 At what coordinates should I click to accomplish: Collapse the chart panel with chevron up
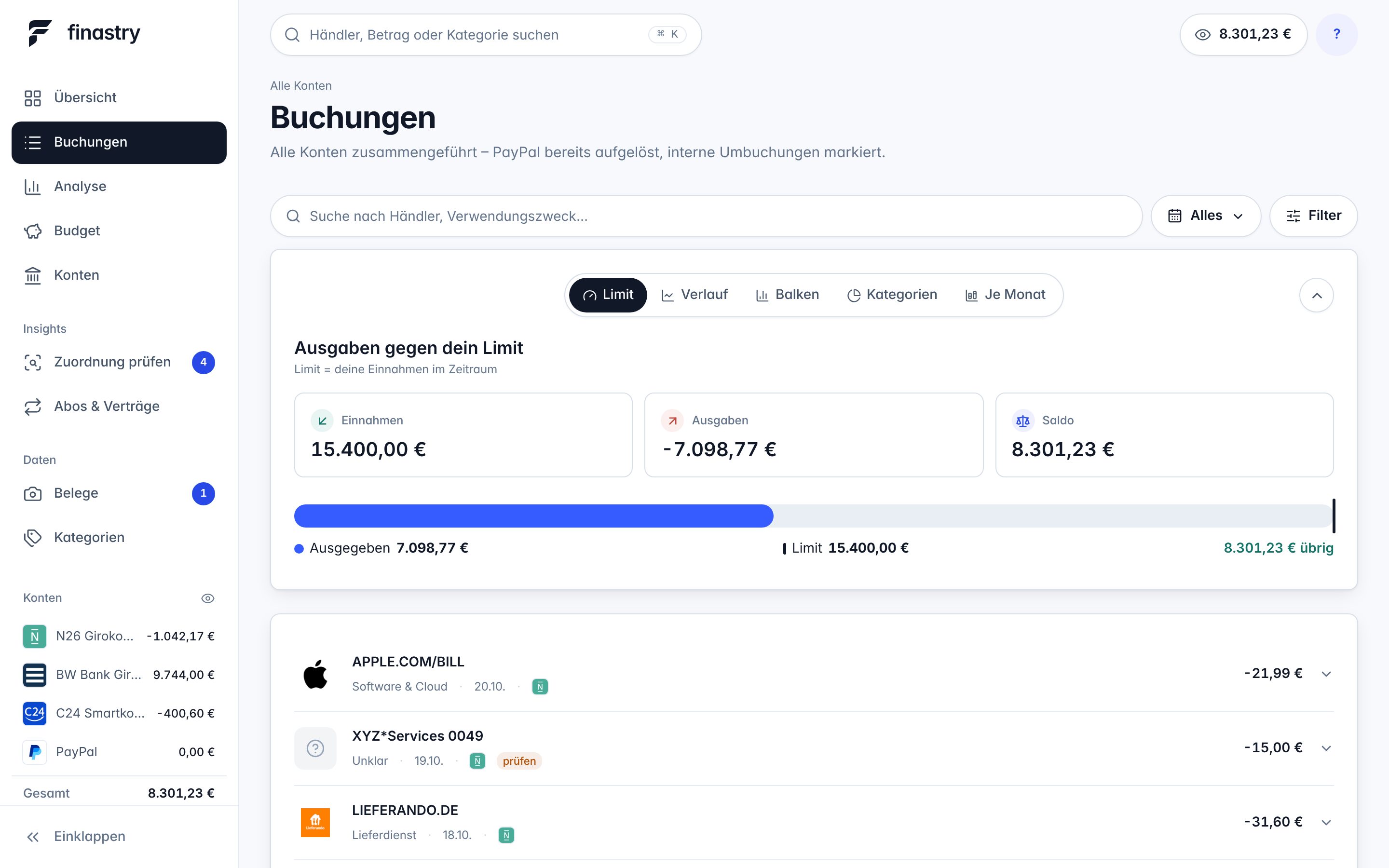[x=1316, y=295]
